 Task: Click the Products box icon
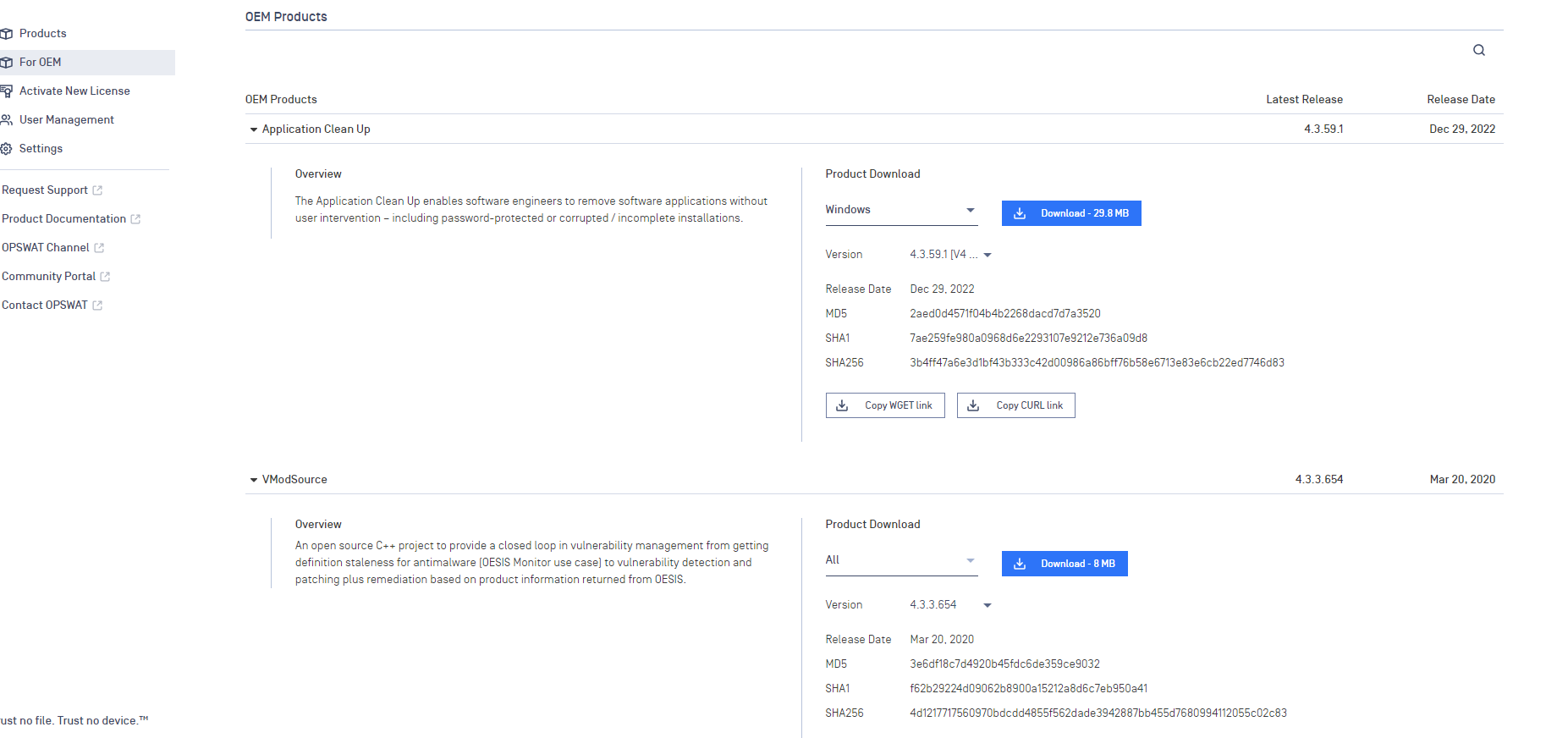point(7,34)
